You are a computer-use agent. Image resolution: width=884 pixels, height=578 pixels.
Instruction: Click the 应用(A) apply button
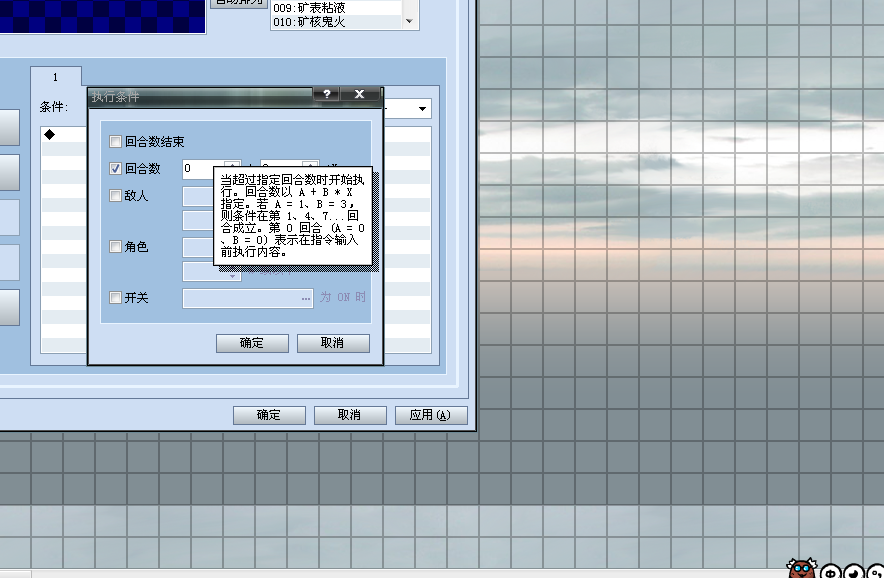click(431, 415)
